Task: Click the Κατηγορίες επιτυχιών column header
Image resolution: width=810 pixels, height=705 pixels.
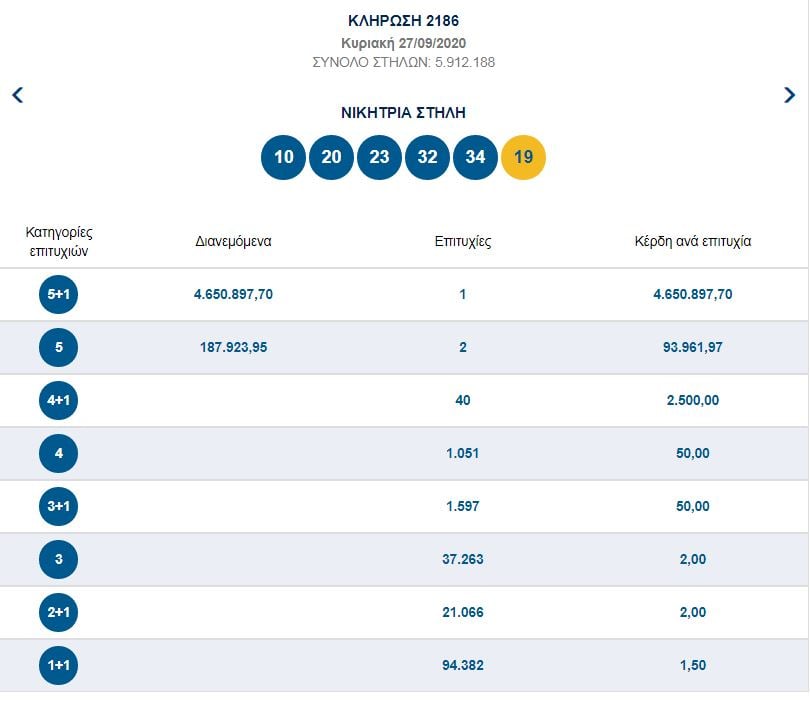Action: [58, 242]
